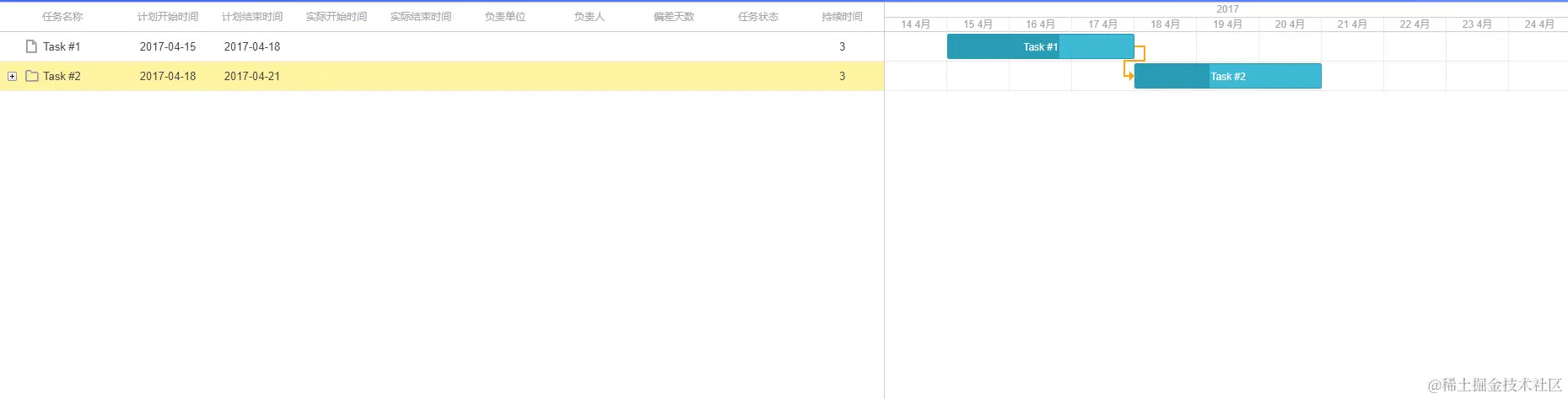This screenshot has width=1568, height=399.
Task: Click the 19 4月 timeline date header
Action: pos(1227,24)
